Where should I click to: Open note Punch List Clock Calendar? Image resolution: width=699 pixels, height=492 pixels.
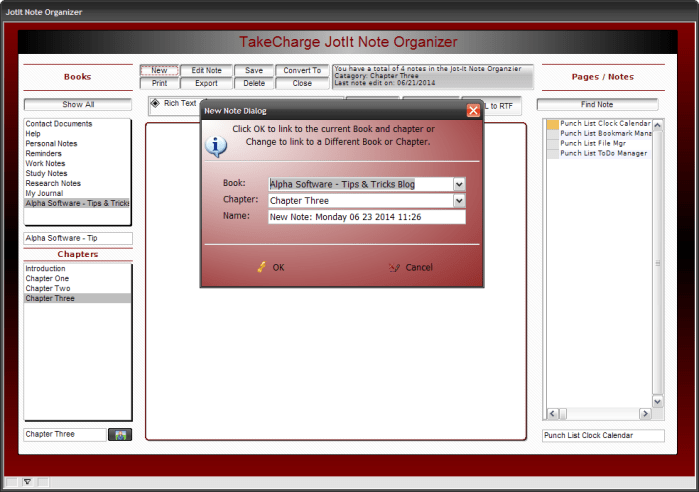[605, 123]
